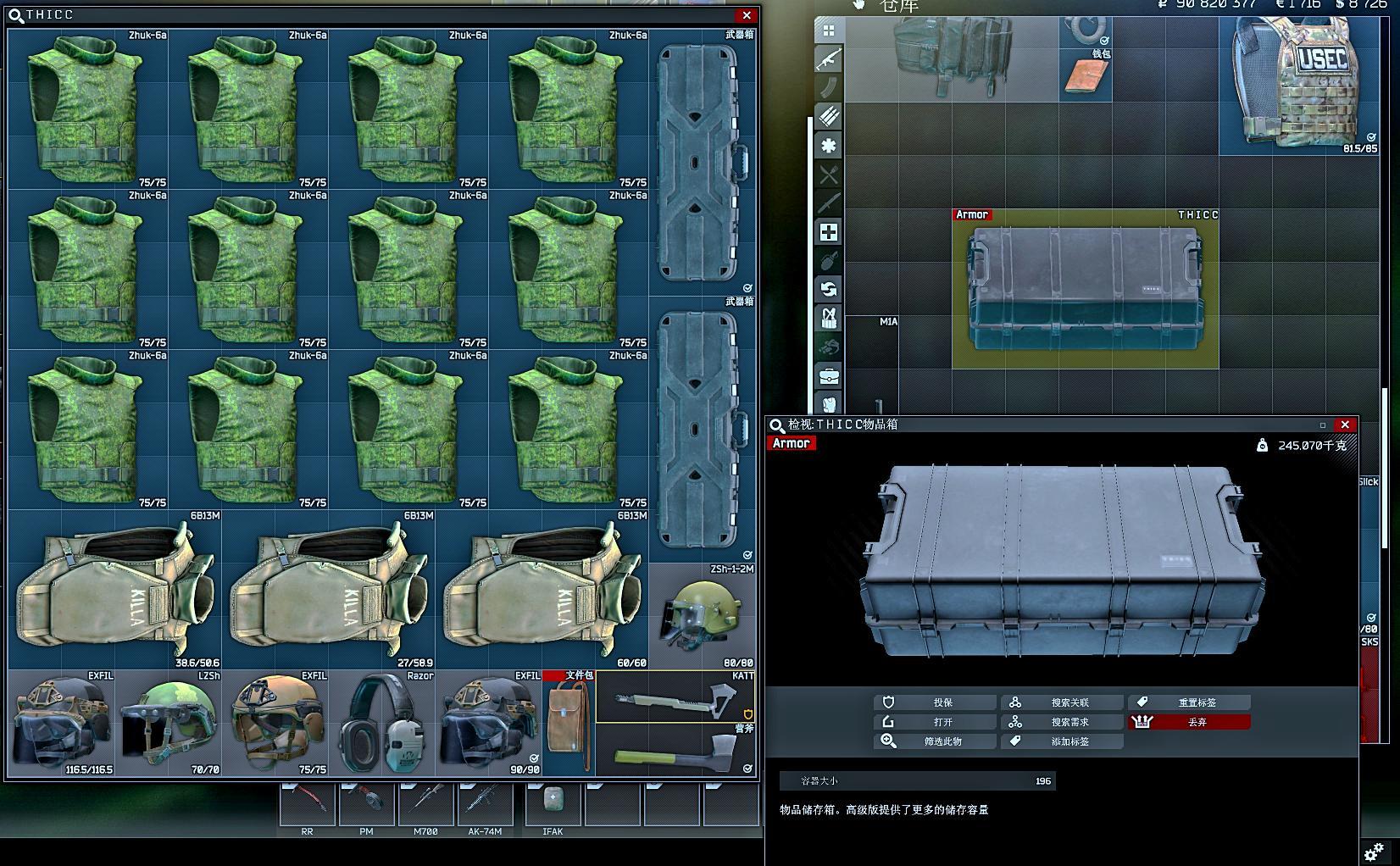The width and height of the screenshot is (1400, 866).
Task: Click the inspected THICC case preview image
Action: 1062,562
